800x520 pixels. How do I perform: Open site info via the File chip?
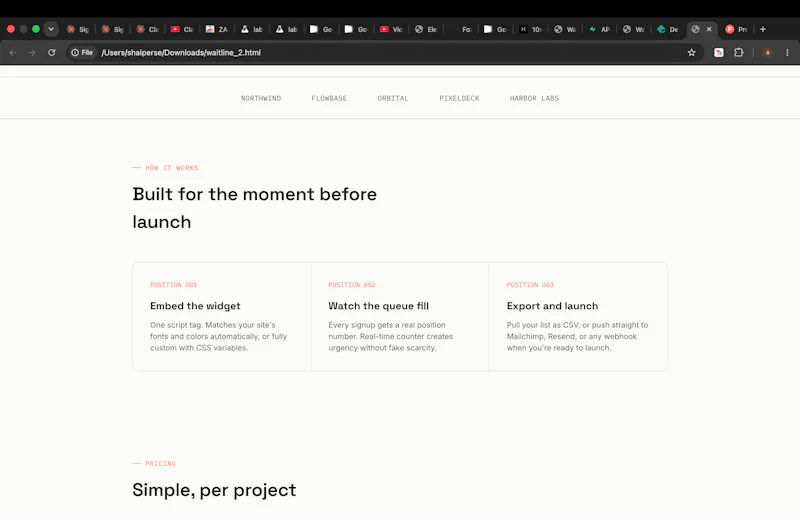pyautogui.click(x=82, y=53)
